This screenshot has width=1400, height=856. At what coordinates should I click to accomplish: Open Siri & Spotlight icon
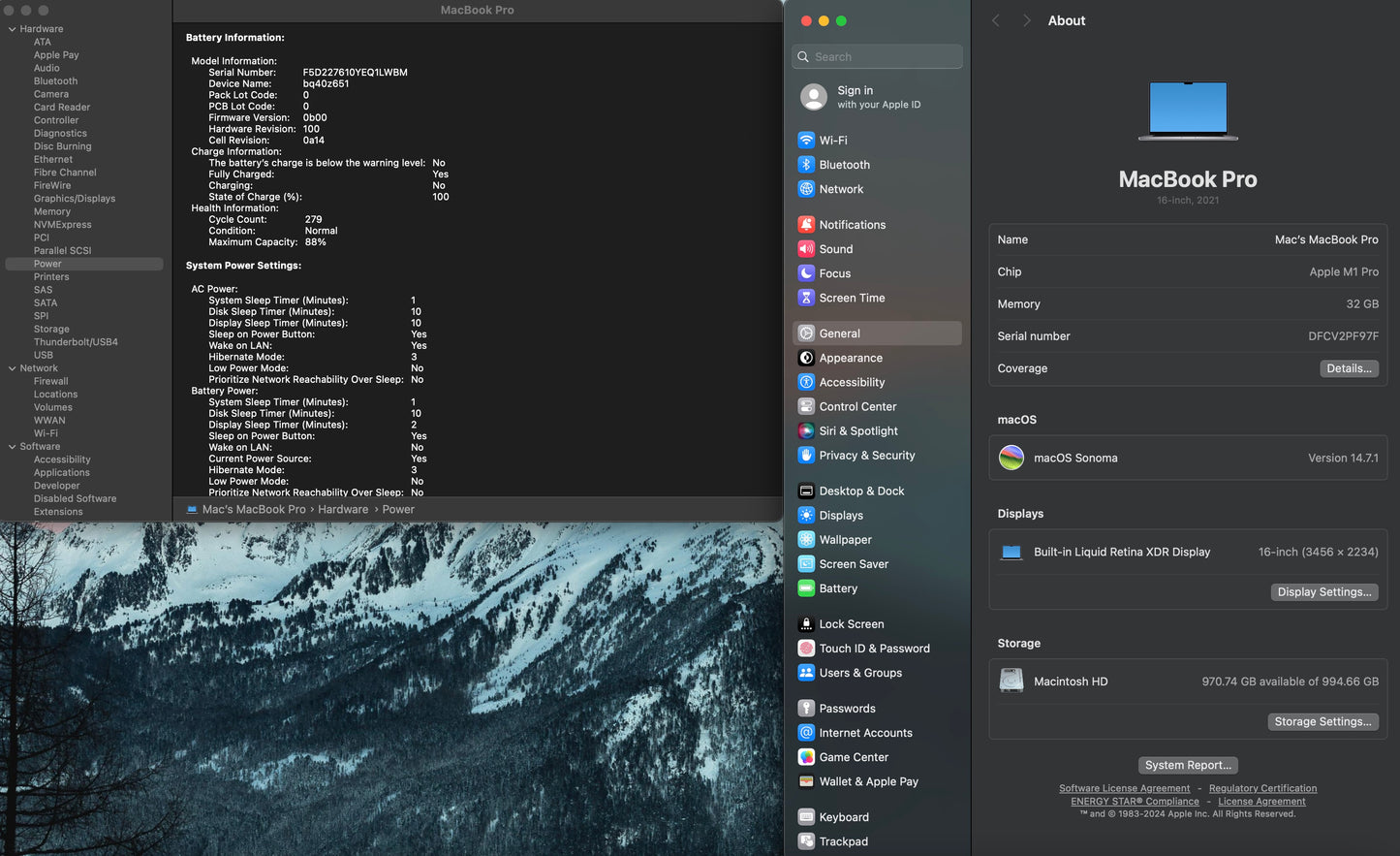point(806,430)
